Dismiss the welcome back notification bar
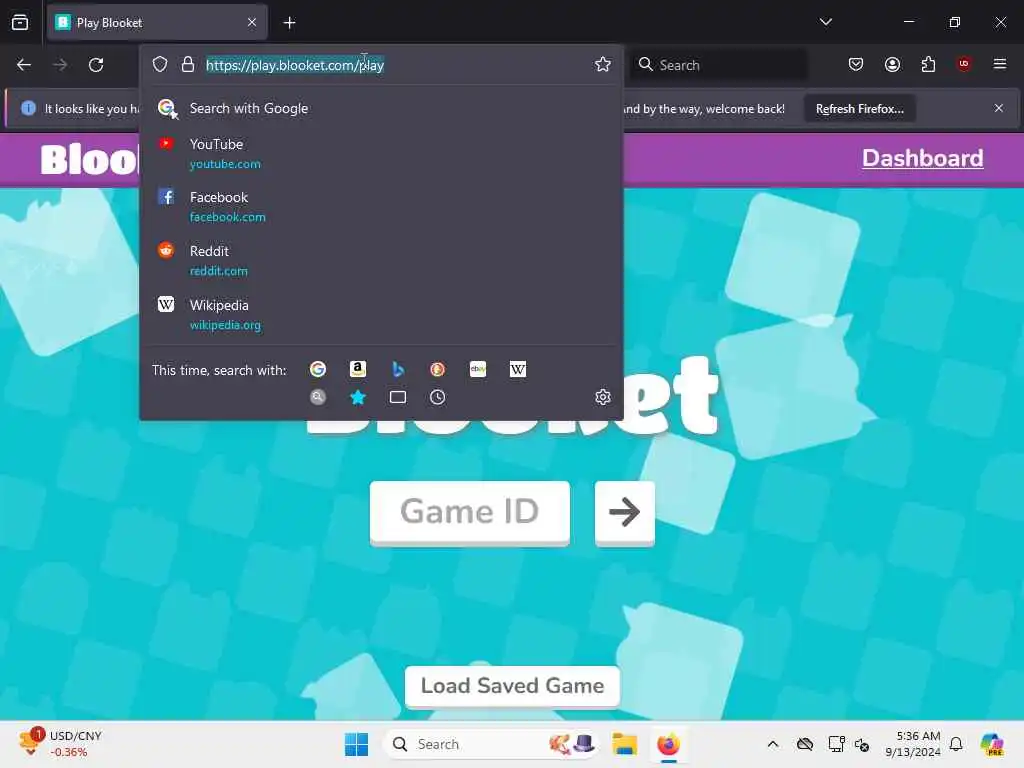The width and height of the screenshot is (1024, 768). click(999, 108)
